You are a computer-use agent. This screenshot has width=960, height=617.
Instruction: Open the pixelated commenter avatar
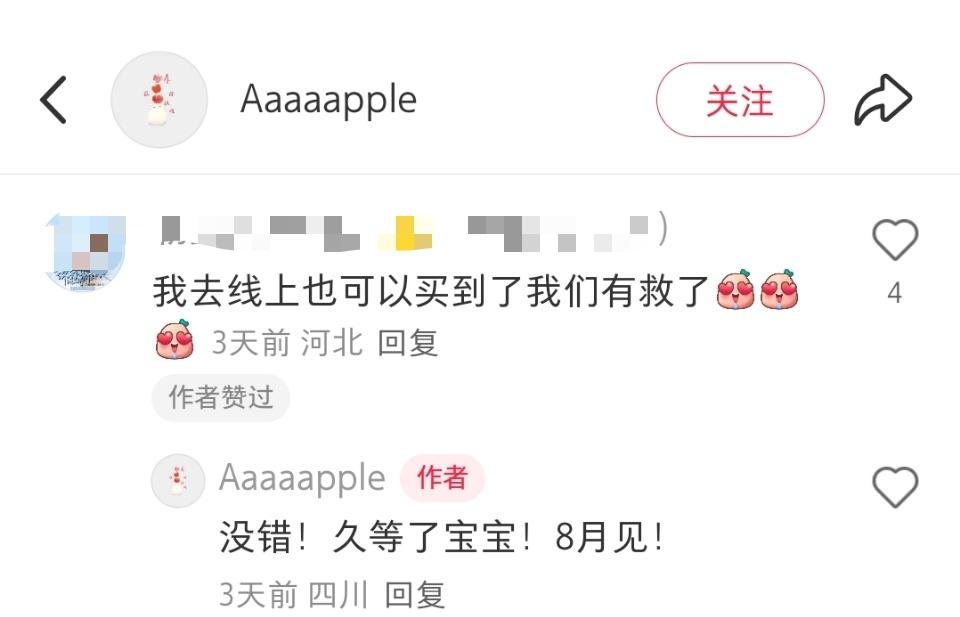point(86,251)
